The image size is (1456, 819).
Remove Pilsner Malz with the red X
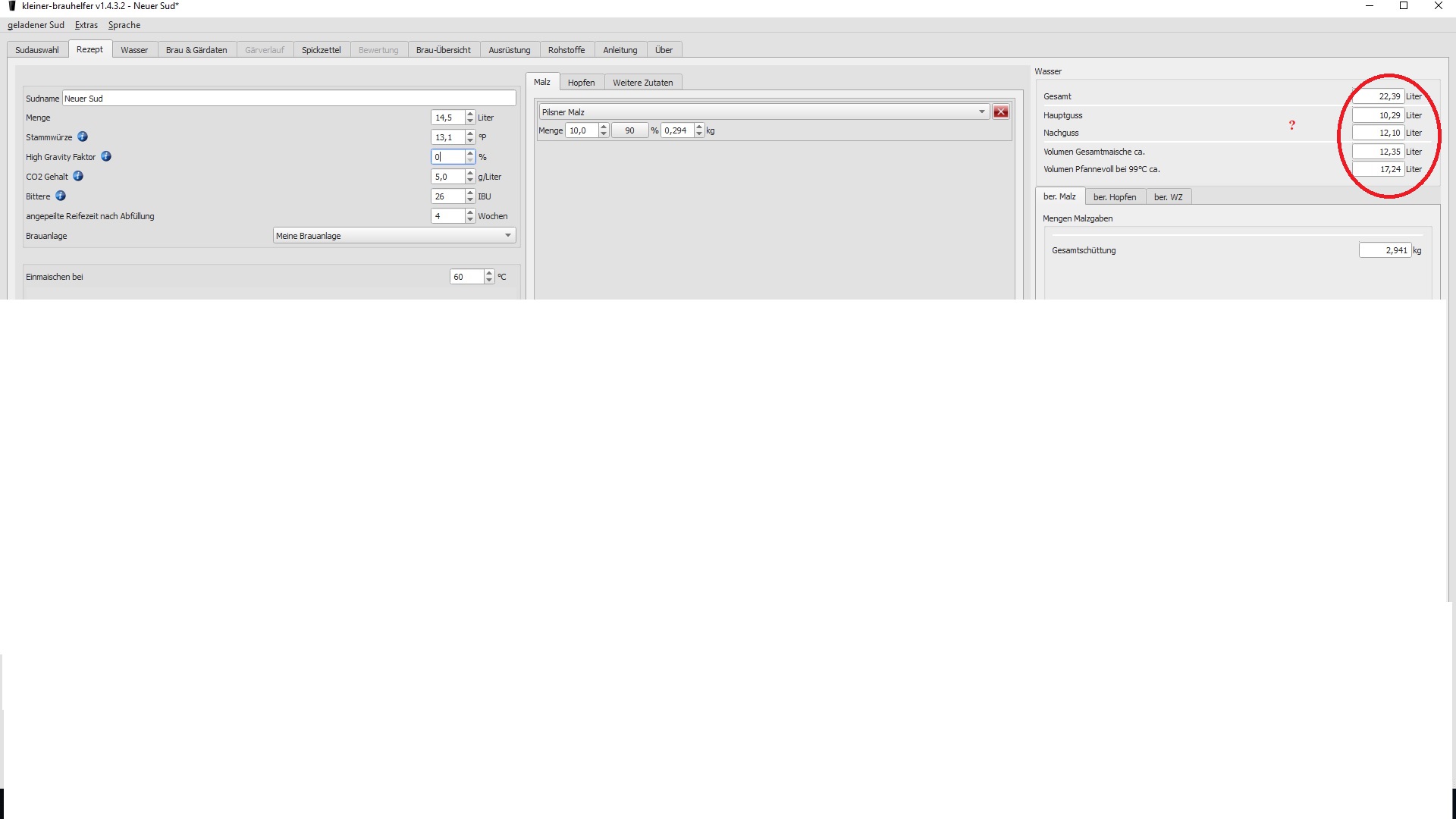[1001, 112]
